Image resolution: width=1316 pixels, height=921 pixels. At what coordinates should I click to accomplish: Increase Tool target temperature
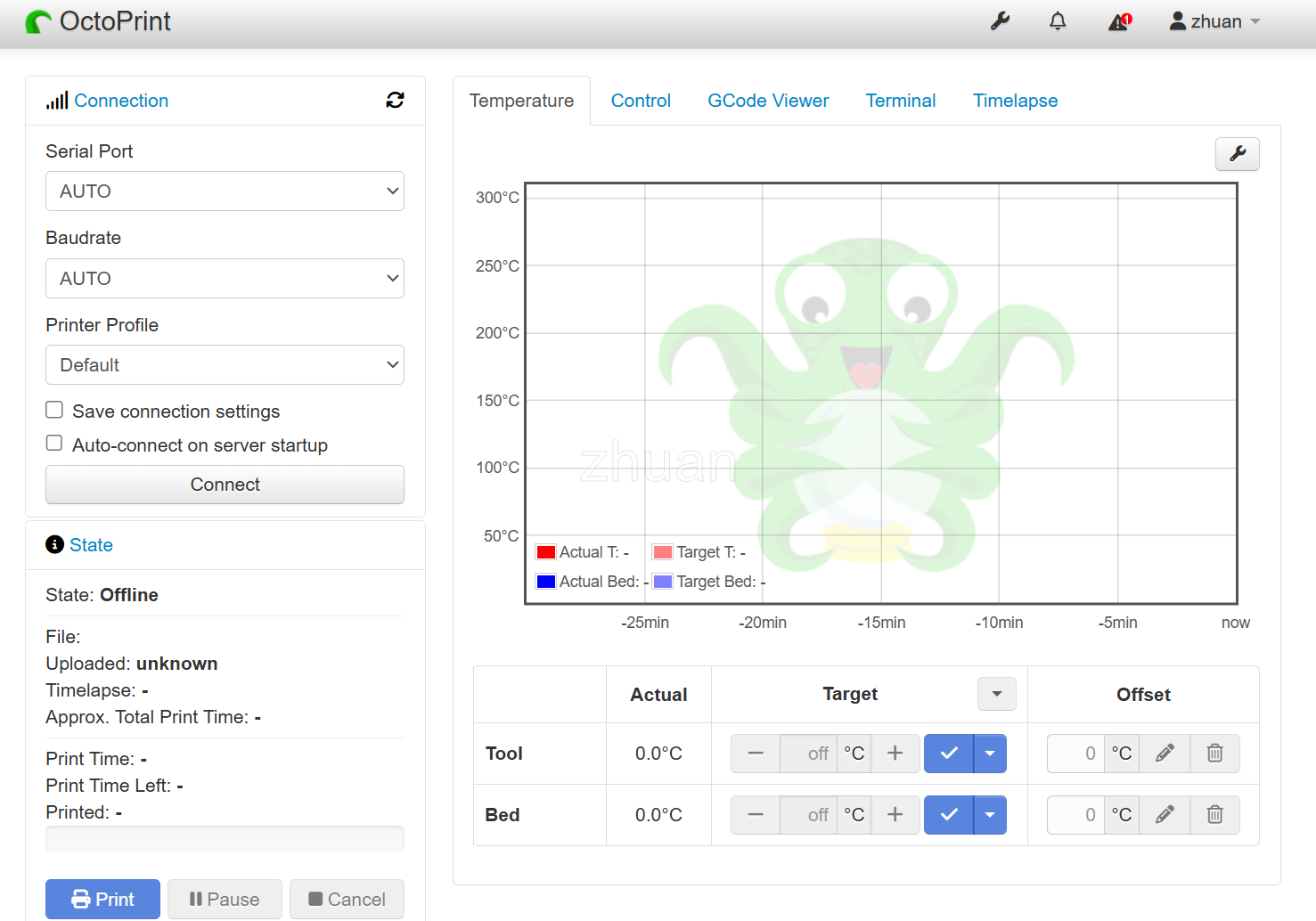(895, 754)
